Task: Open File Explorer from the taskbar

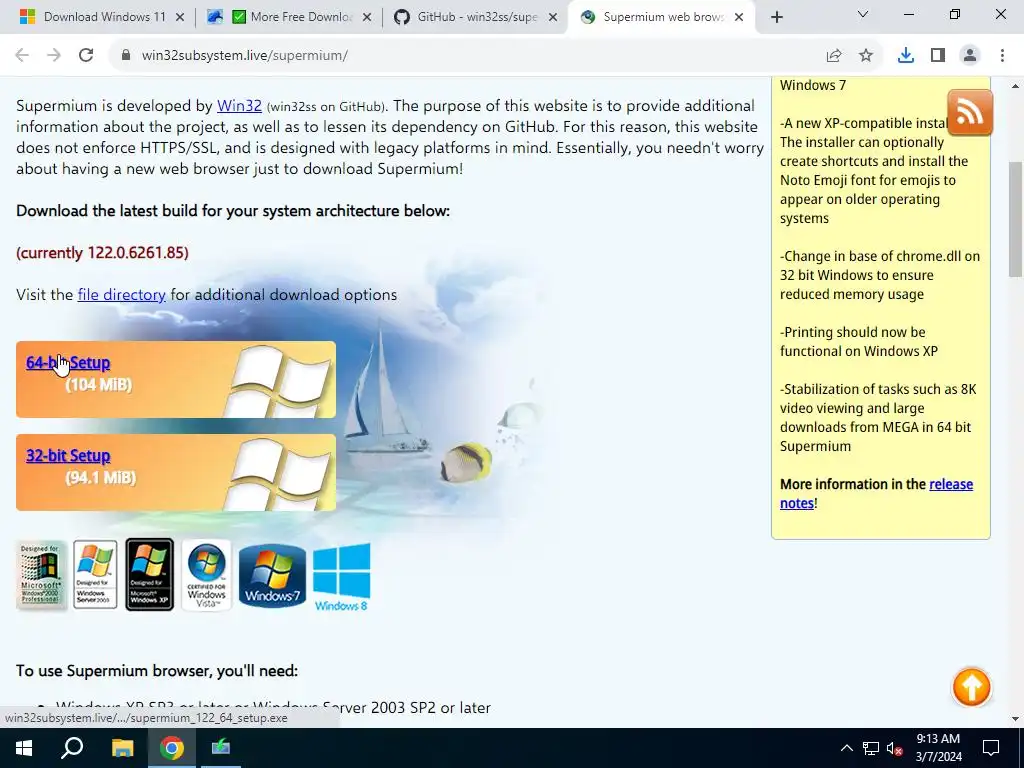Action: pos(122,748)
